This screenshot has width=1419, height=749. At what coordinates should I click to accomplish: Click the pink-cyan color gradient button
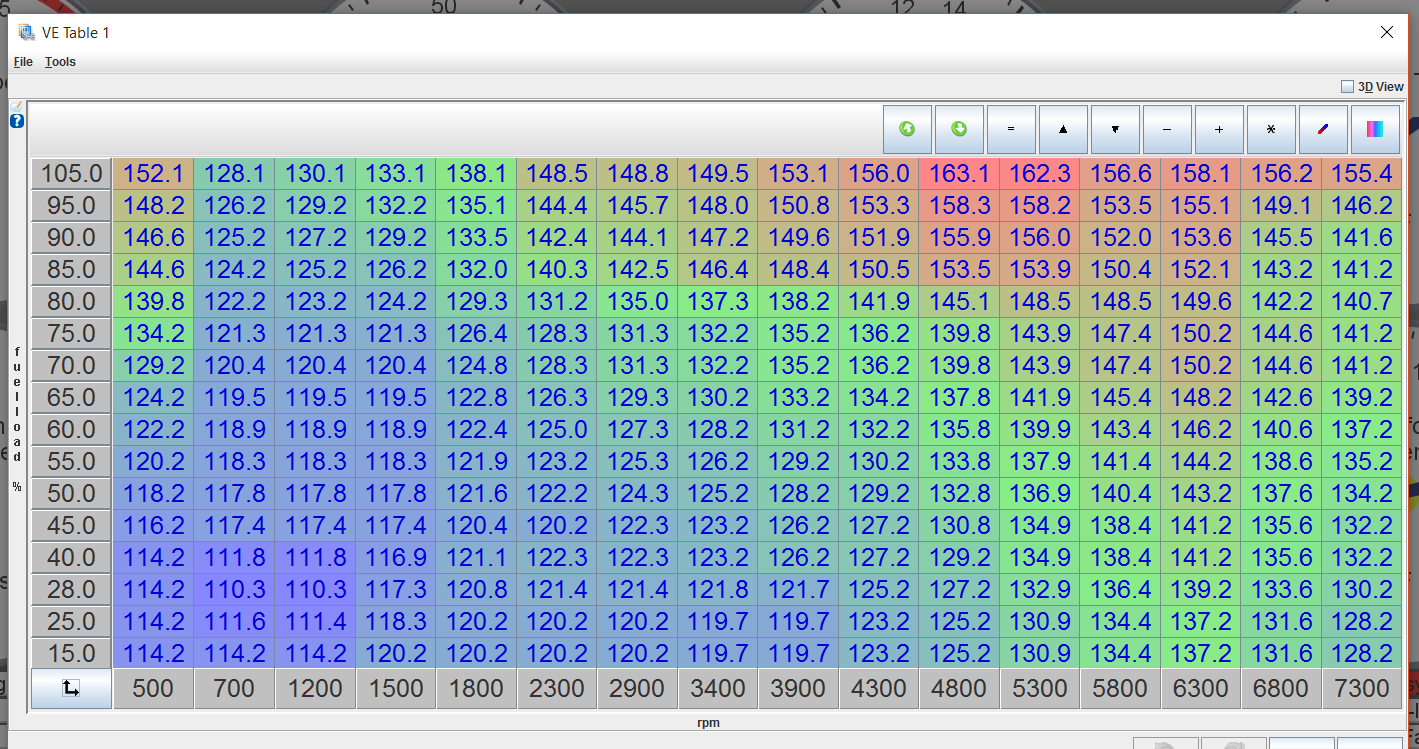point(1375,130)
